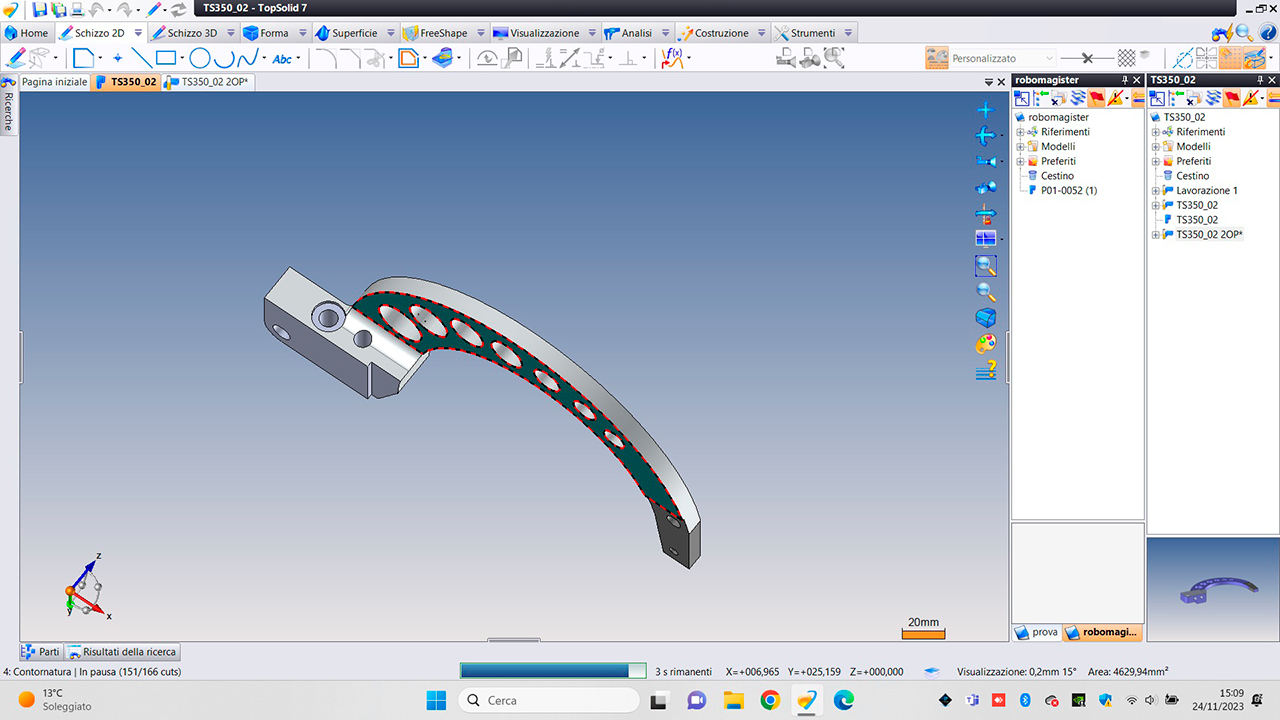Click the color palette icon in viewport

tap(986, 344)
